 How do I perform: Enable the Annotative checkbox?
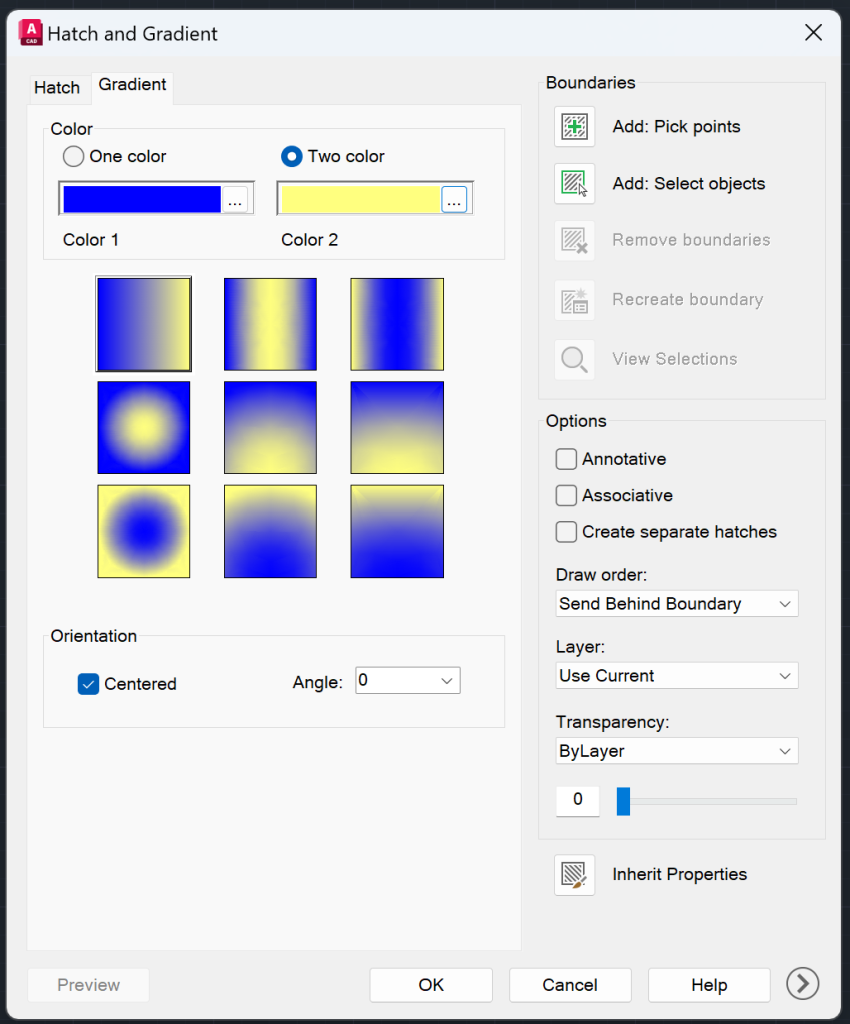[x=566, y=460]
